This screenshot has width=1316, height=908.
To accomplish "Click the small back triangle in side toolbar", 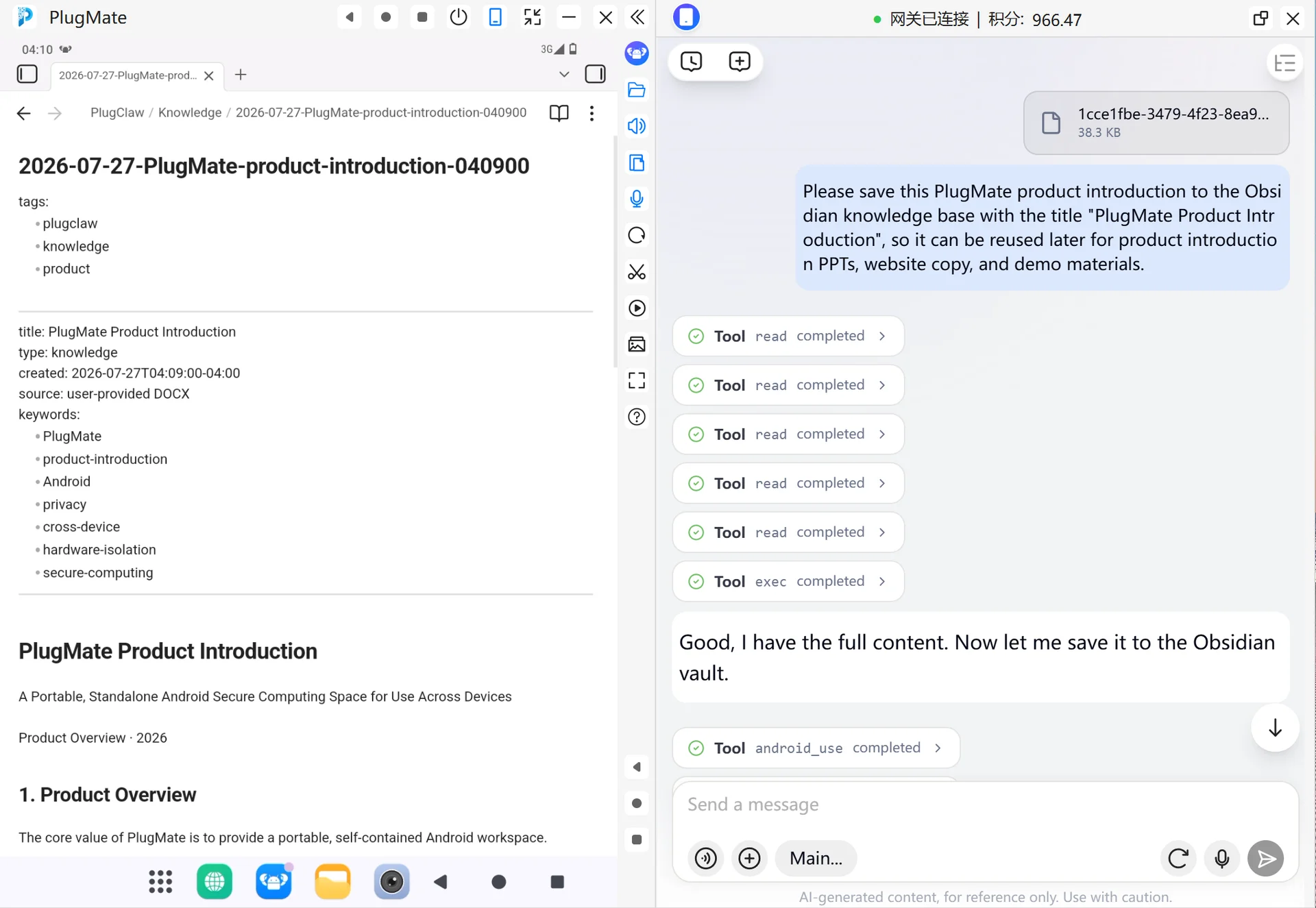I will (x=637, y=767).
